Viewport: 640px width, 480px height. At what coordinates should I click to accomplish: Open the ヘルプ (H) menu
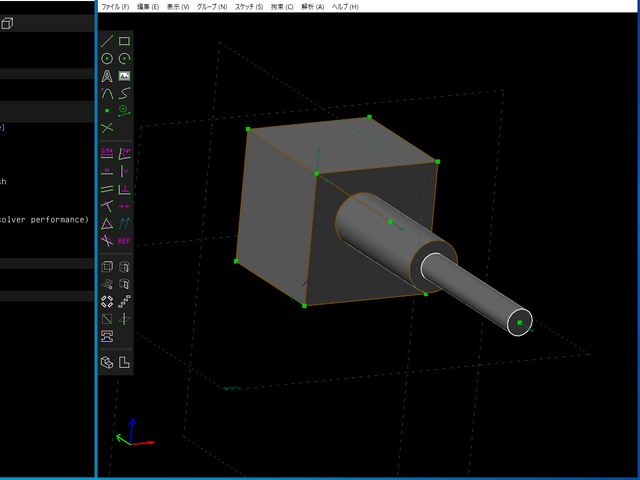(346, 6)
